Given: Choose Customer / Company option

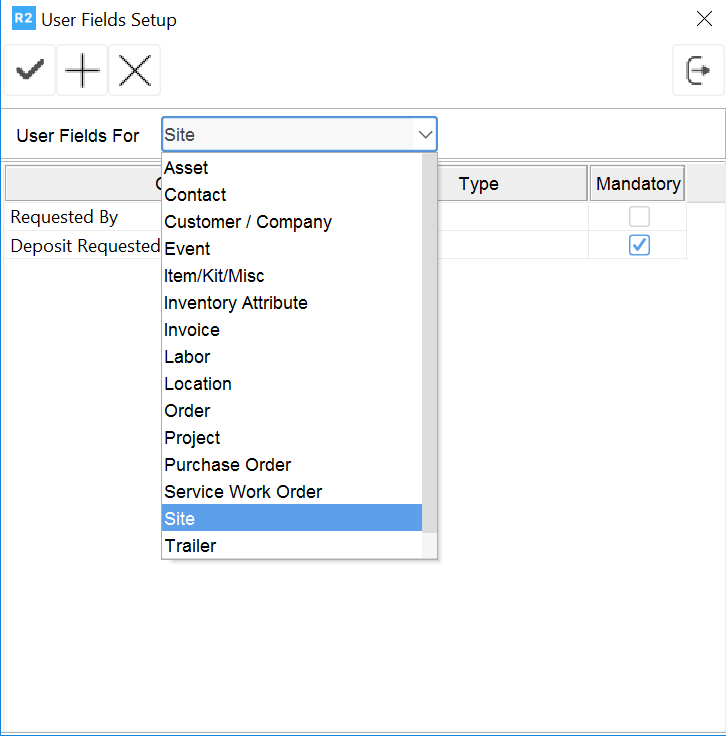Looking at the screenshot, I should pyautogui.click(x=248, y=222).
